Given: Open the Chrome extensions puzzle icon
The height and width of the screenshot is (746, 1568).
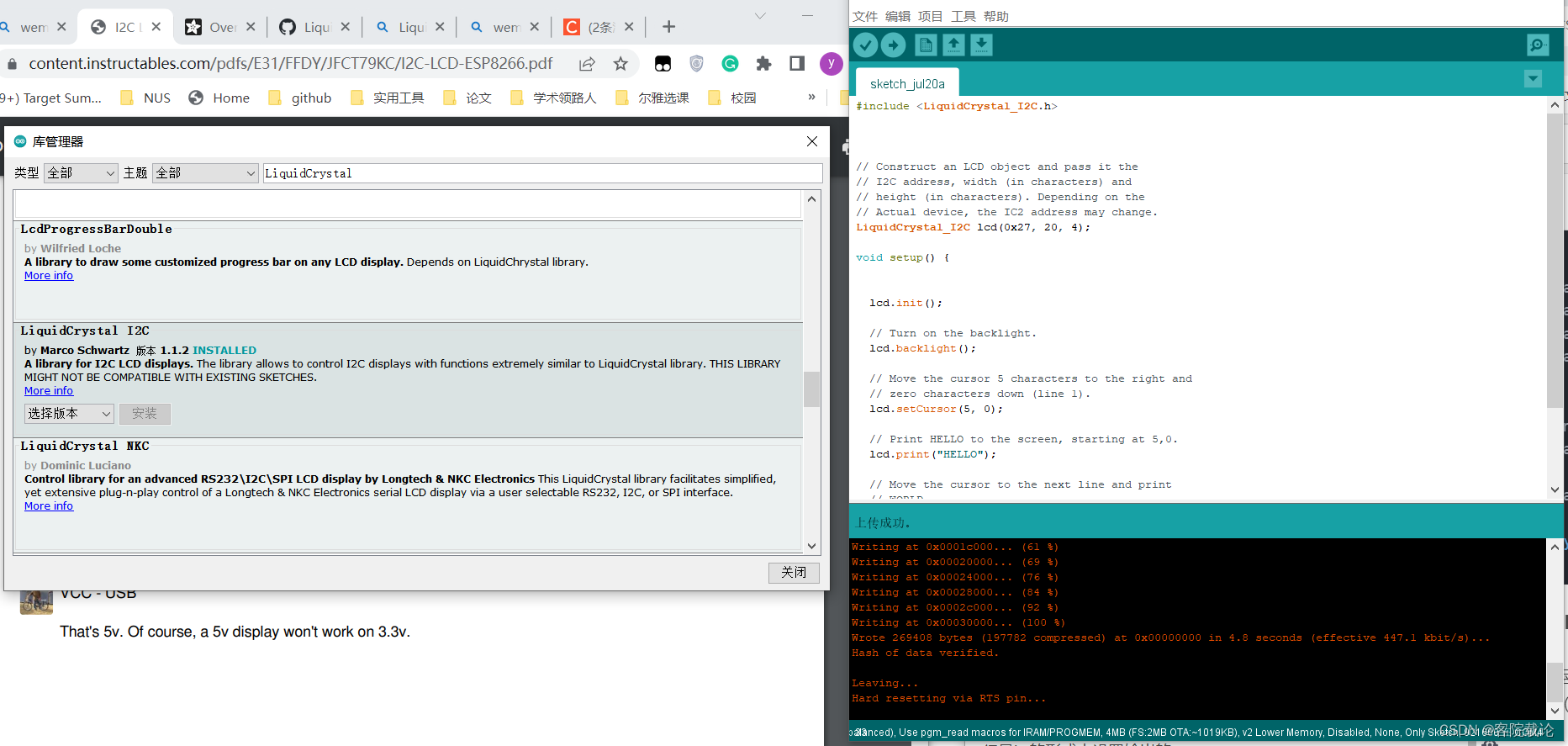Looking at the screenshot, I should coord(763,64).
